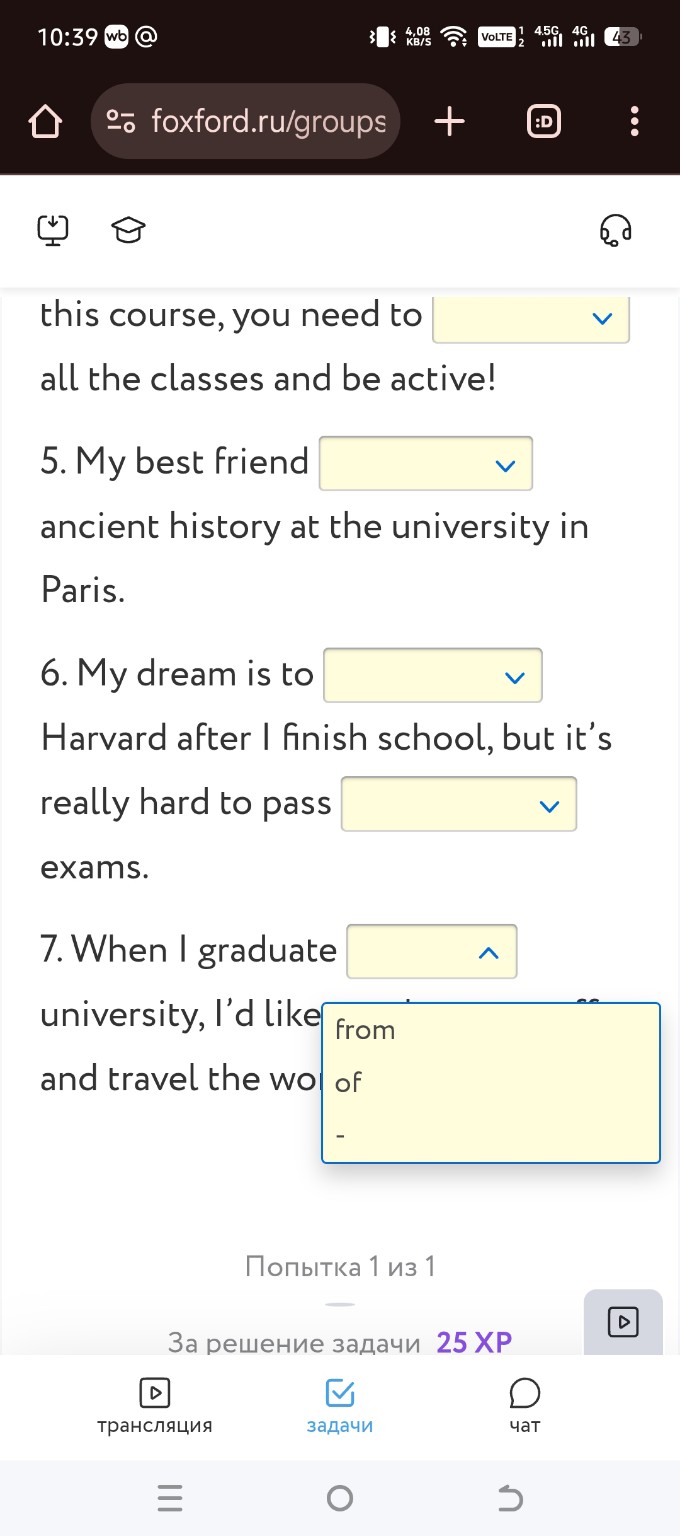Expand the dropdown after "My best friend"
Image resolution: width=680 pixels, height=1536 pixels.
click(426, 464)
